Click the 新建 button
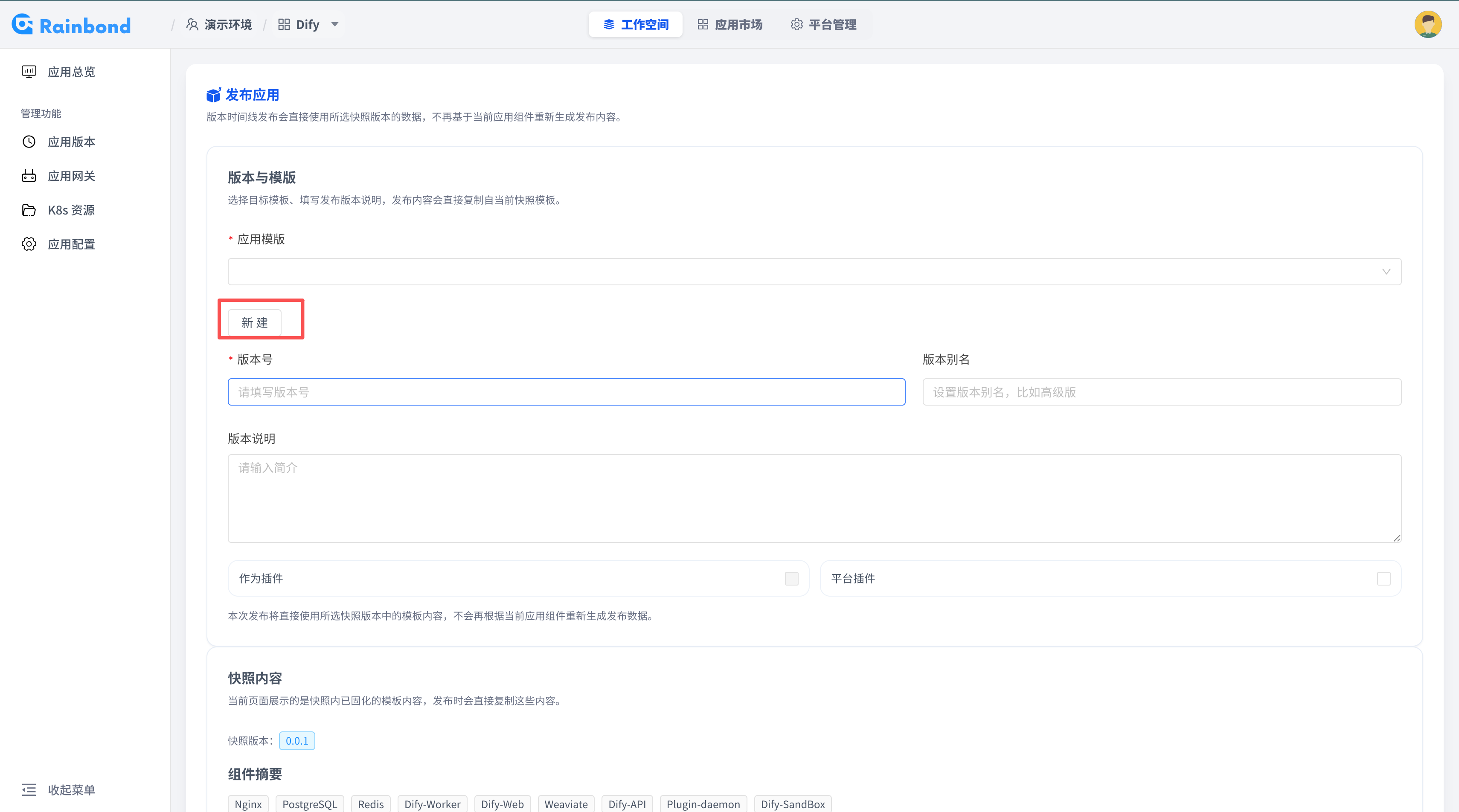 click(254, 323)
